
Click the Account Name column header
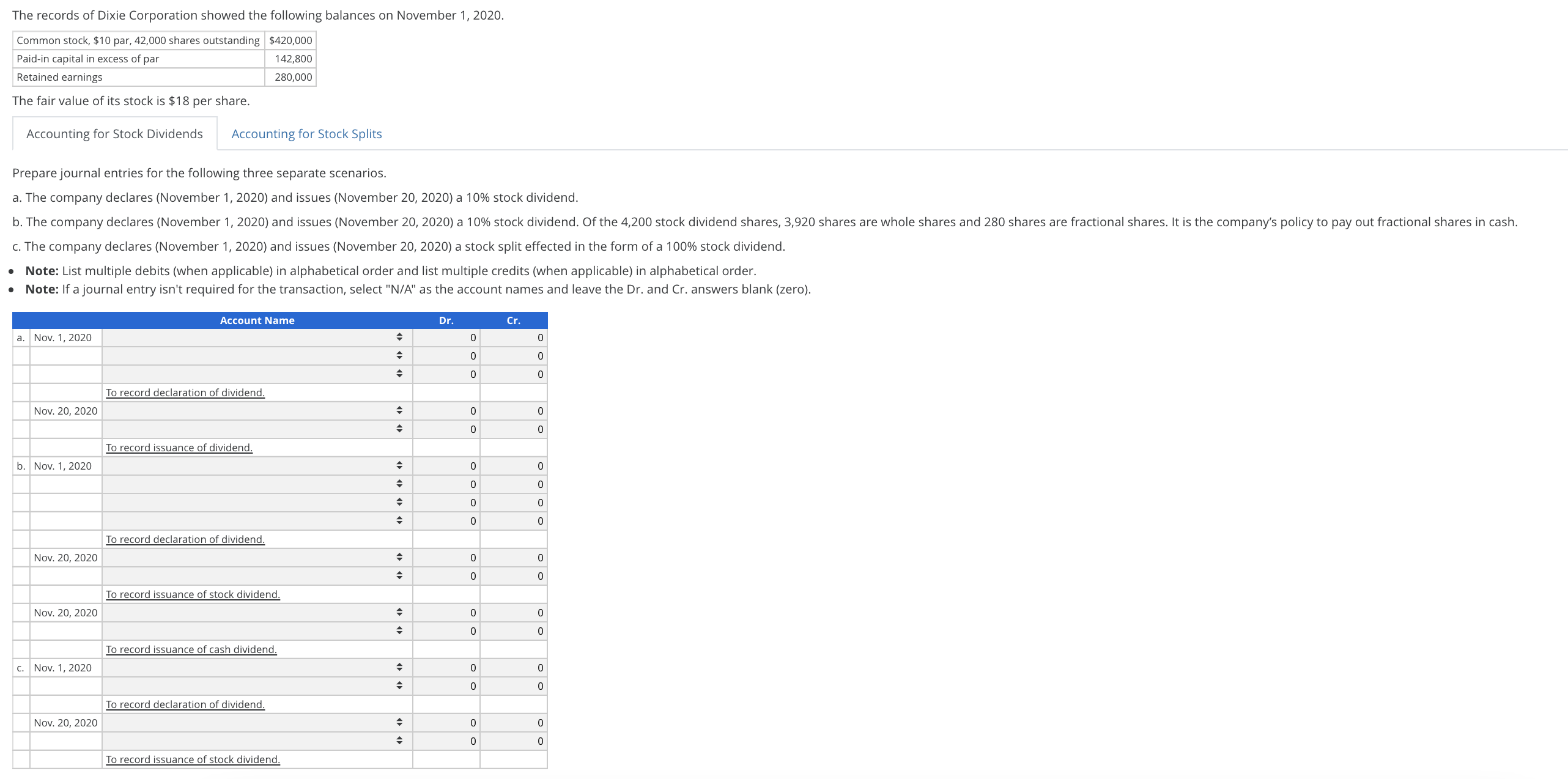click(257, 320)
